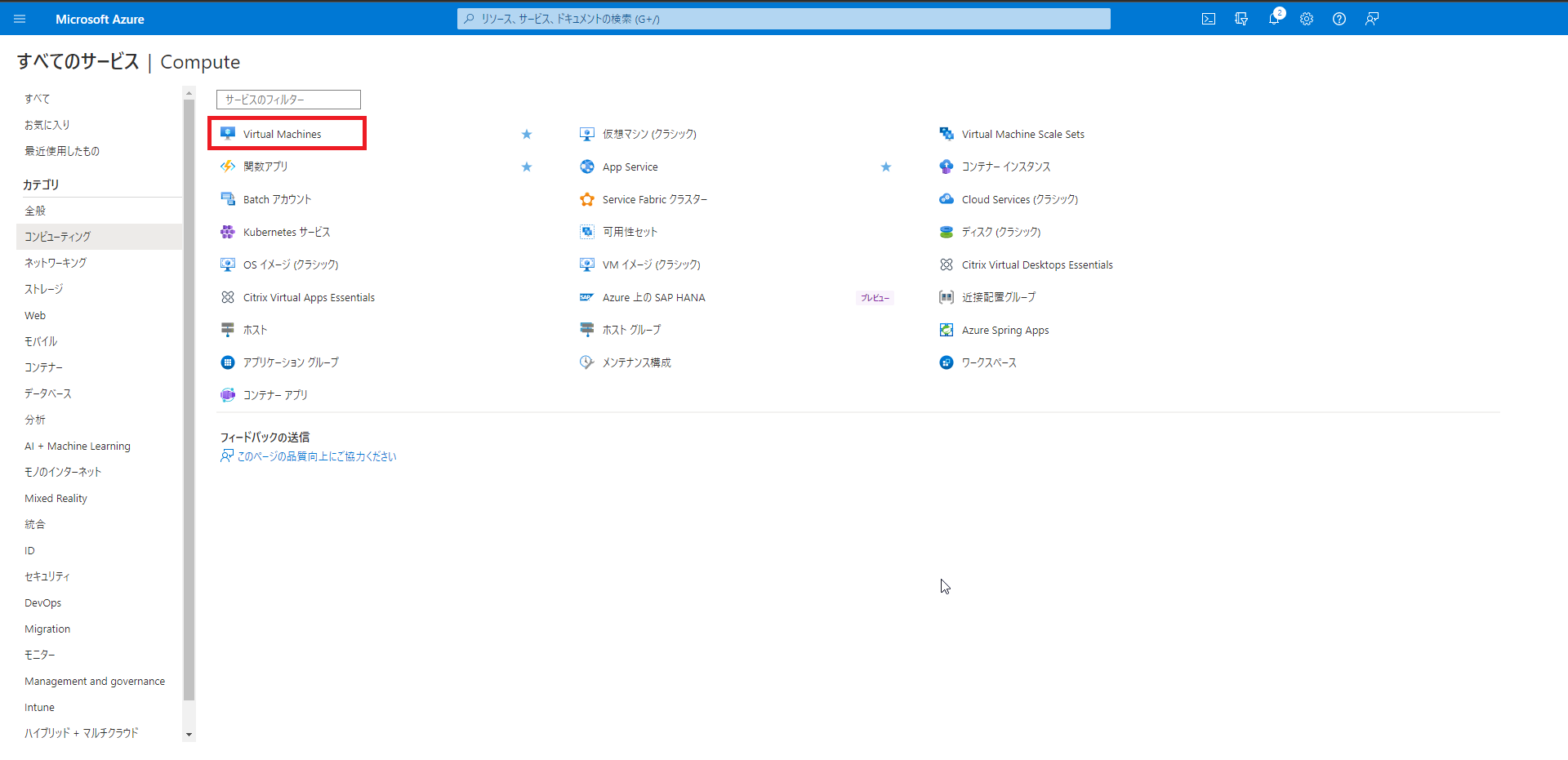Click the Azure Spring Apps icon
1568x760 pixels.
[947, 330]
